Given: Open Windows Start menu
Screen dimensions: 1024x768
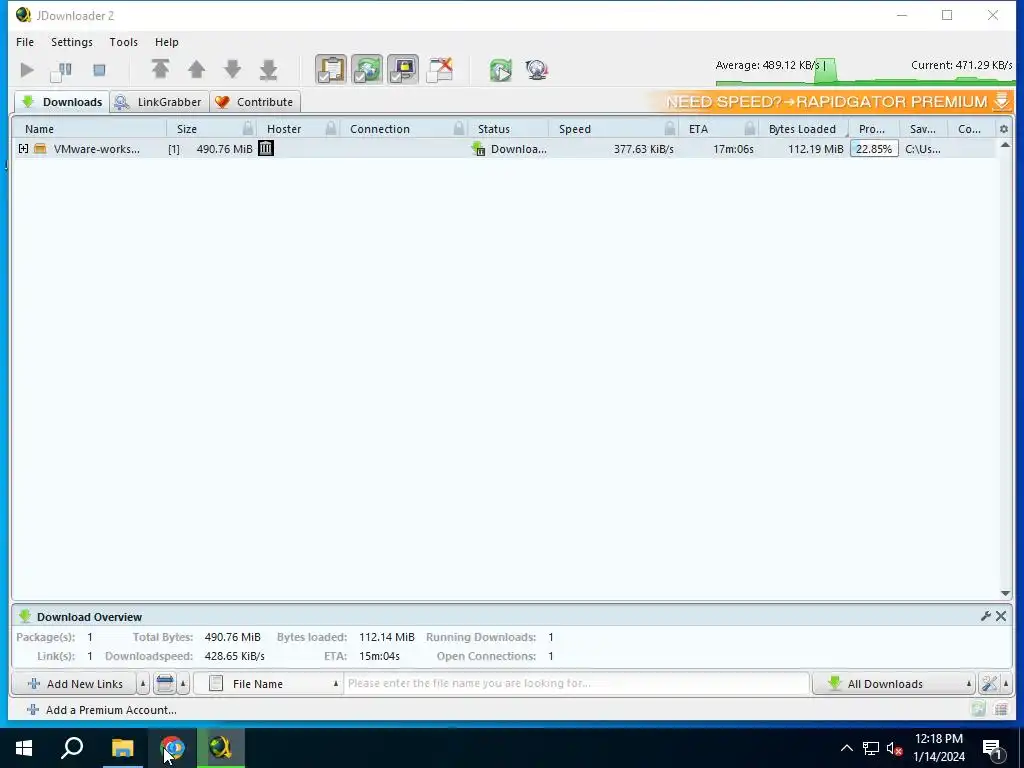Looking at the screenshot, I should point(24,748).
